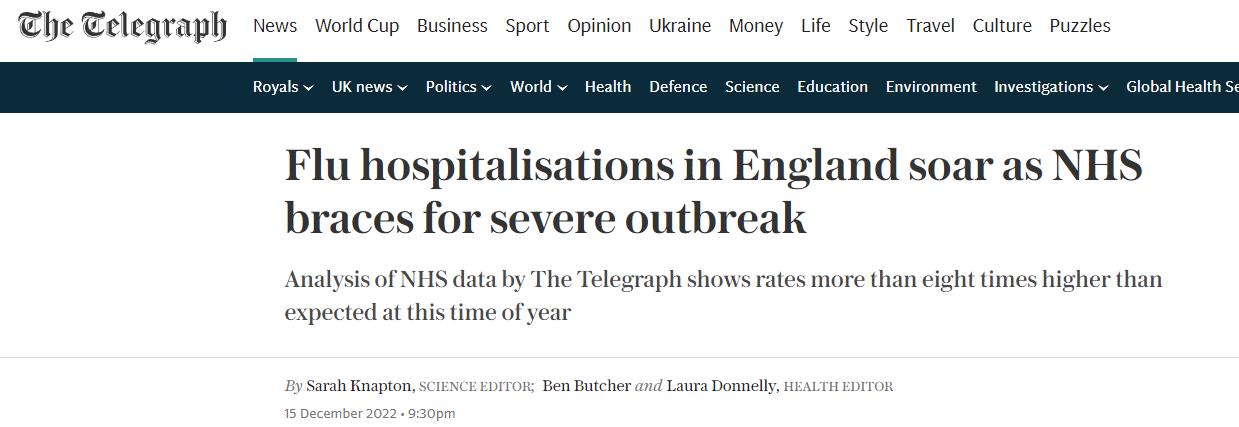Open the Science subsection

click(752, 87)
